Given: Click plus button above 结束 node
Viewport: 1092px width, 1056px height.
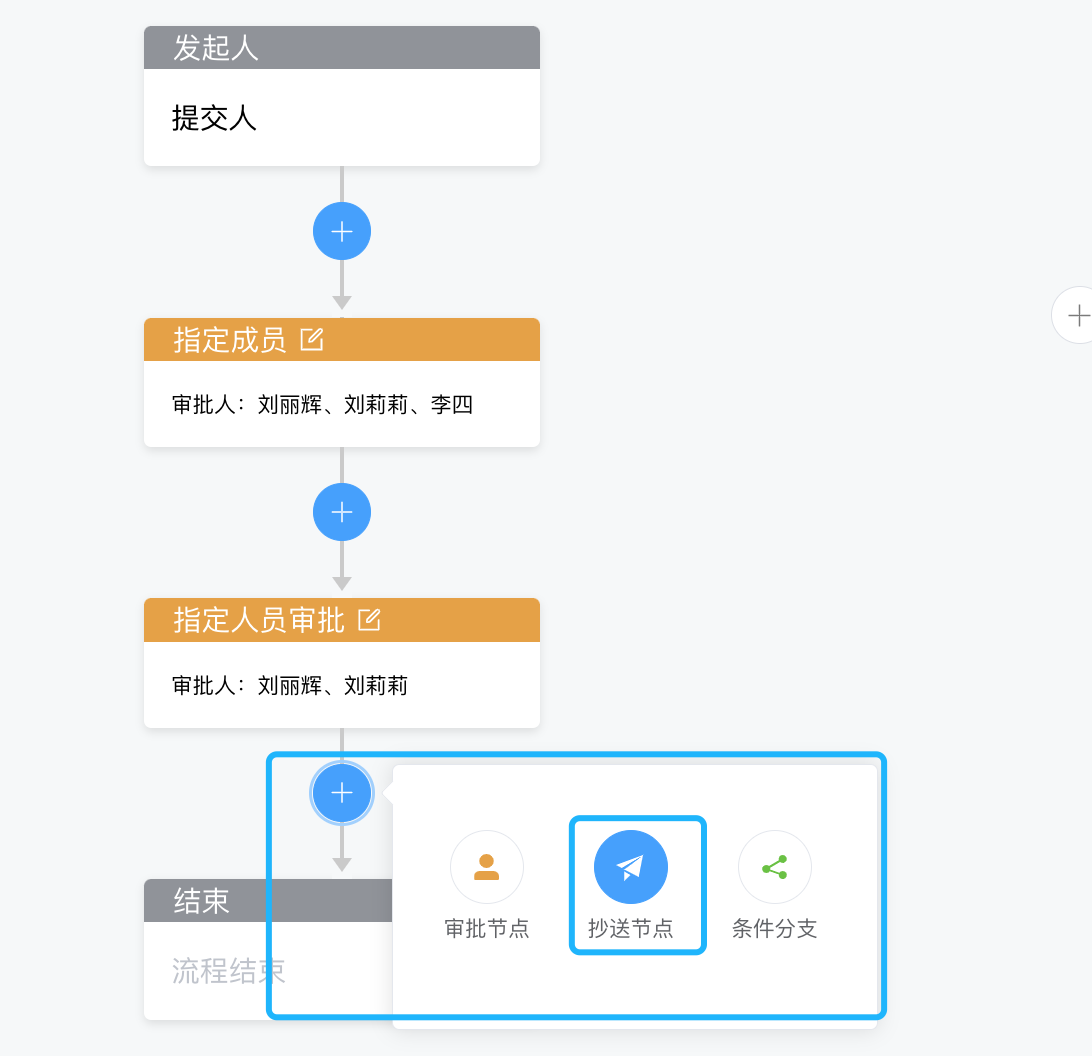Looking at the screenshot, I should (341, 793).
